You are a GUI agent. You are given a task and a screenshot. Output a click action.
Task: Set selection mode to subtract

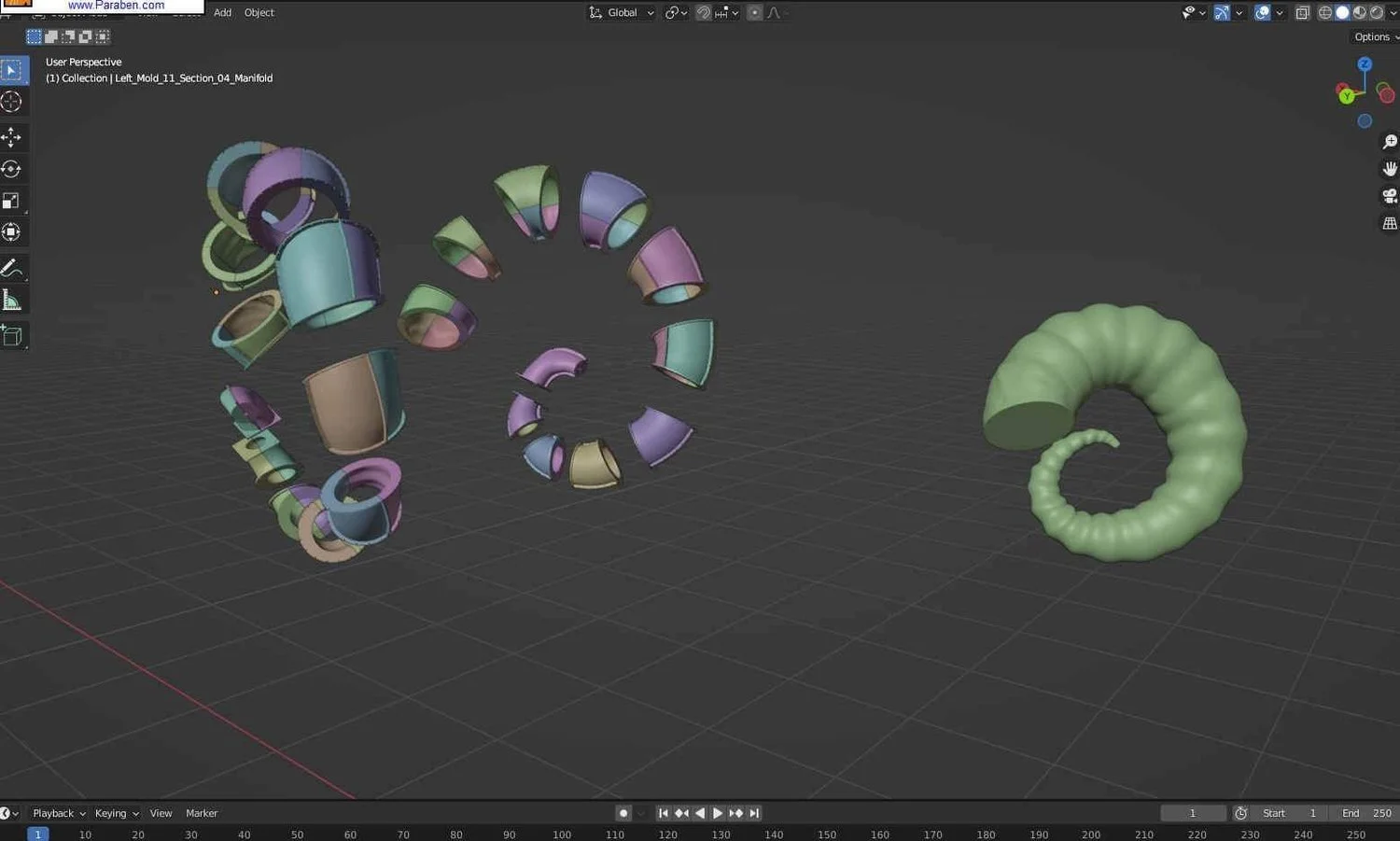[68, 36]
